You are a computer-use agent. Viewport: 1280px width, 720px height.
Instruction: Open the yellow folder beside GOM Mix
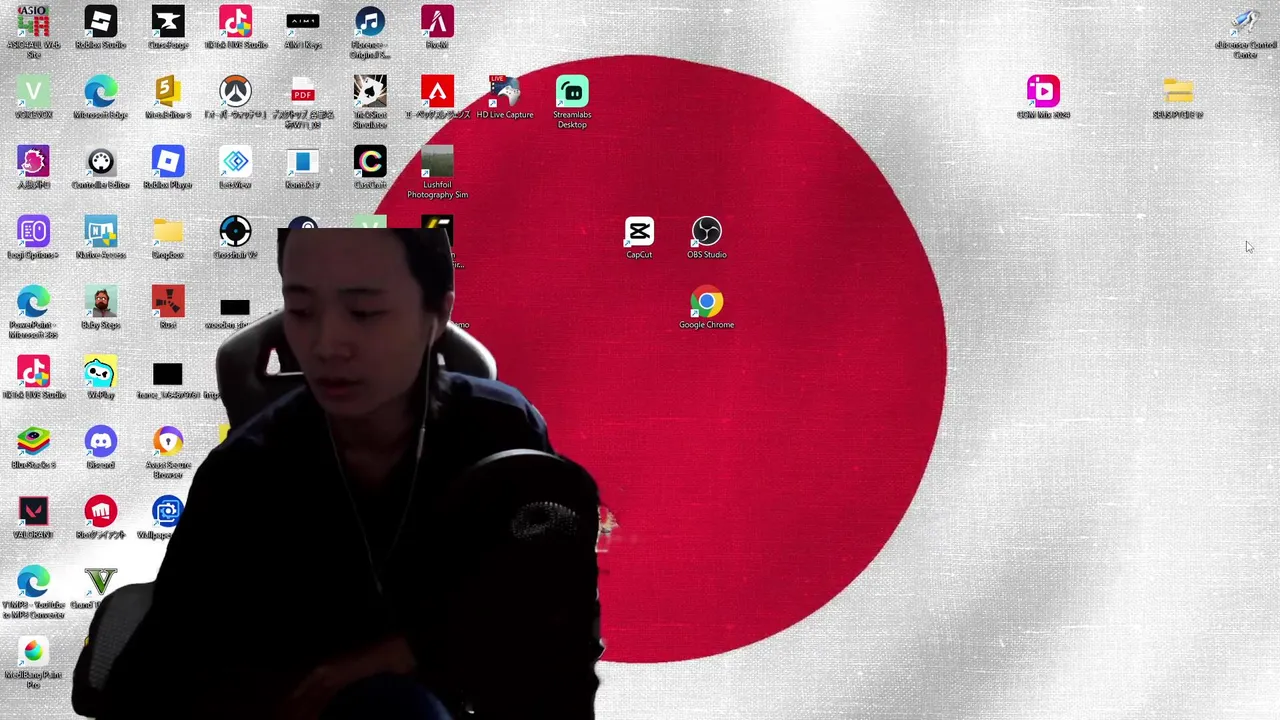click(1178, 98)
